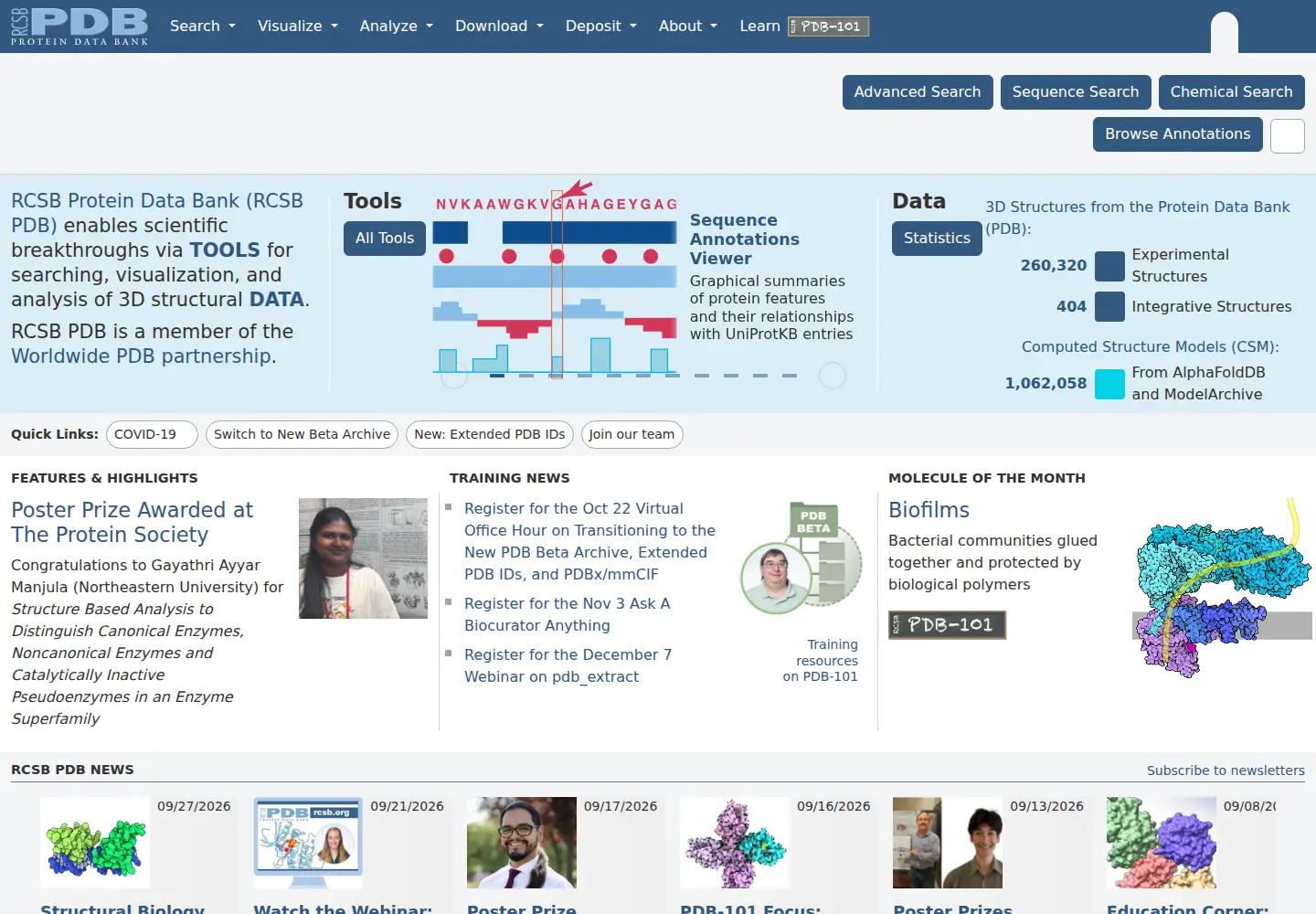Viewport: 1316px width, 914px height.
Task: Click the Advanced Search button
Action: point(918,92)
